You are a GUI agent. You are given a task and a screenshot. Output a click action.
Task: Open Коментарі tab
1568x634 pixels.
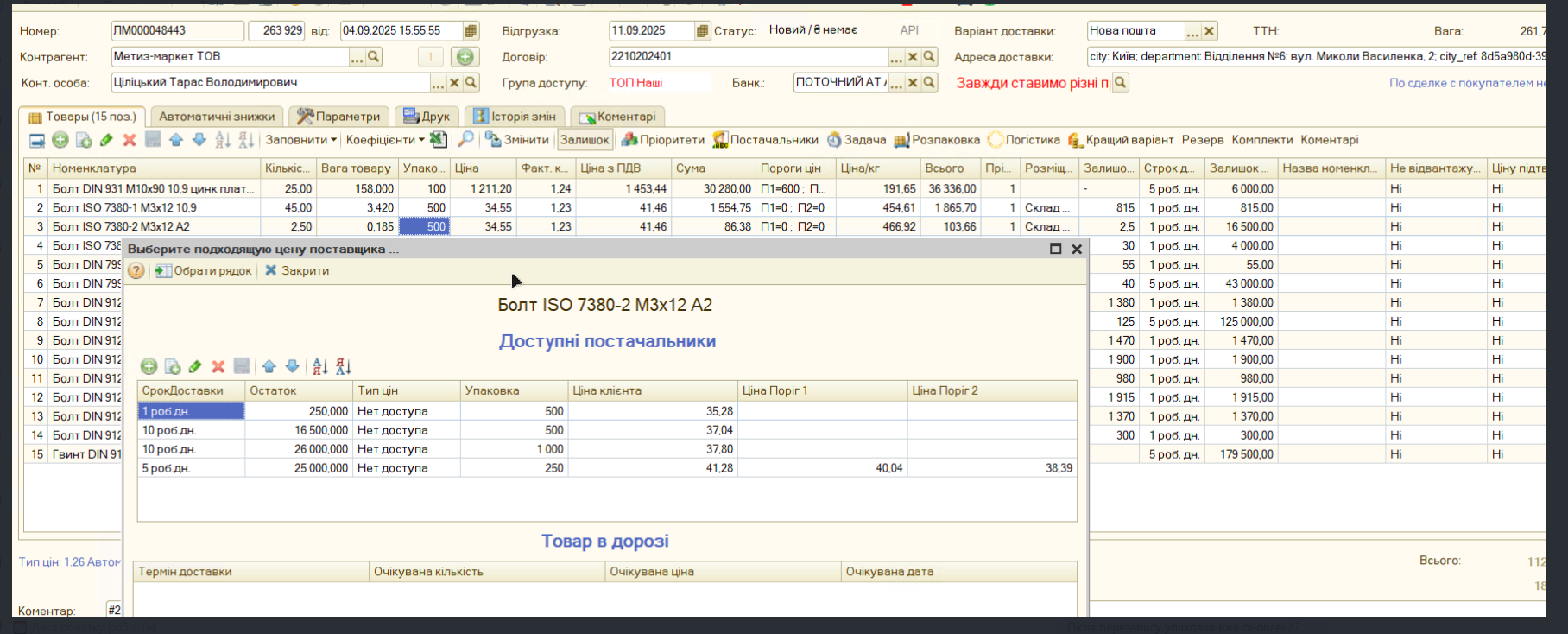click(617, 117)
